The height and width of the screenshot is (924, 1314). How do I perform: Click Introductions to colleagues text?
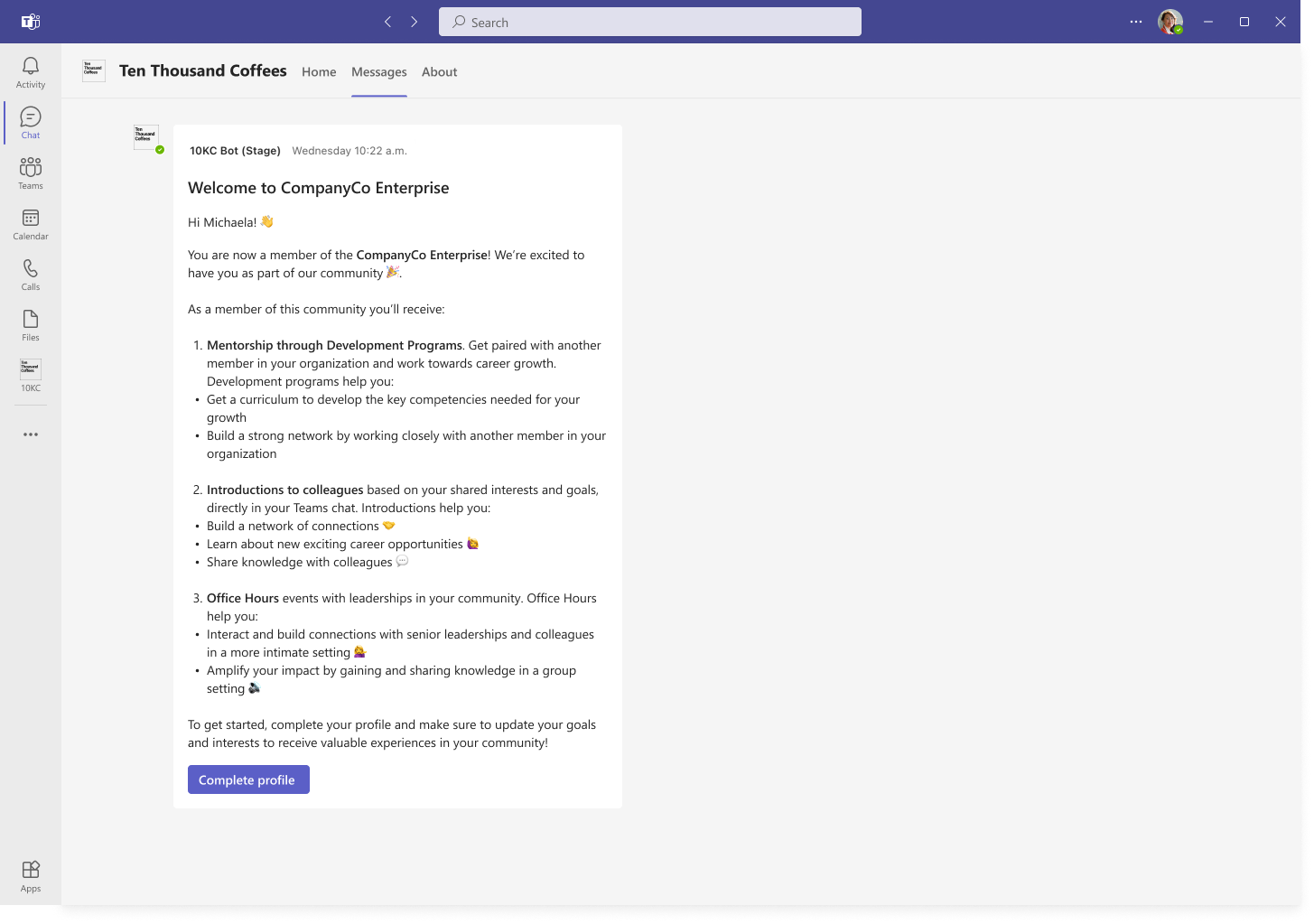tap(284, 490)
